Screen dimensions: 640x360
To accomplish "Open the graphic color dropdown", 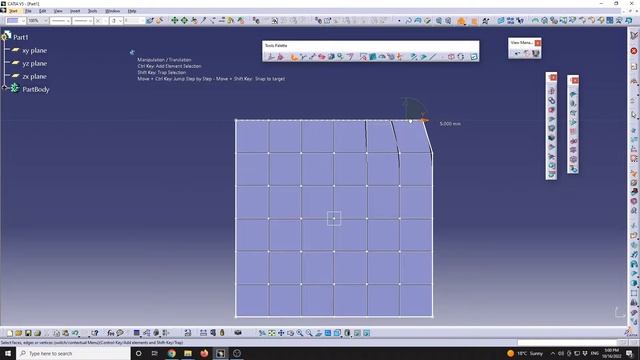I will coord(16,20).
